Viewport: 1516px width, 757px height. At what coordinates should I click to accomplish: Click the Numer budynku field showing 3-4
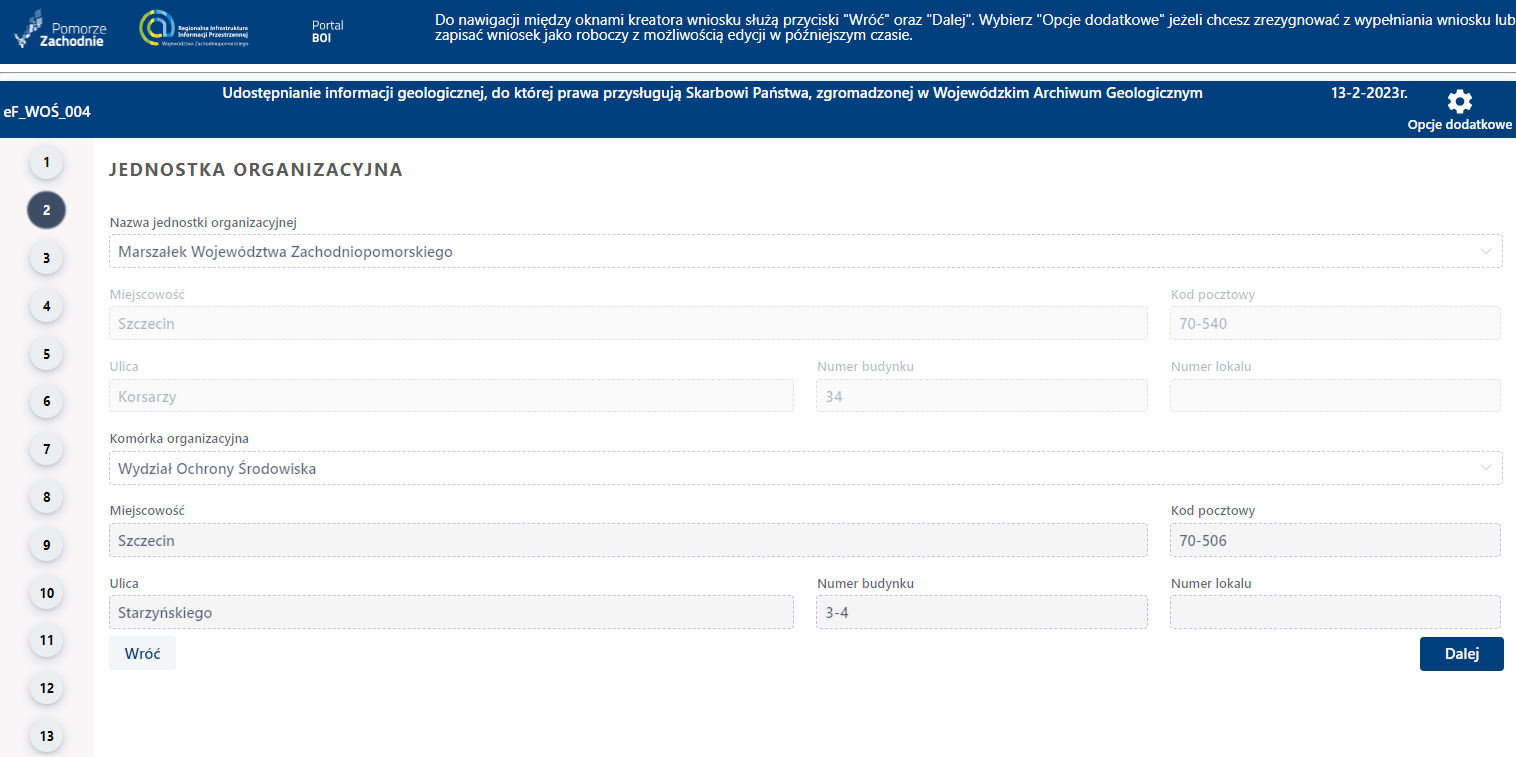[981, 612]
